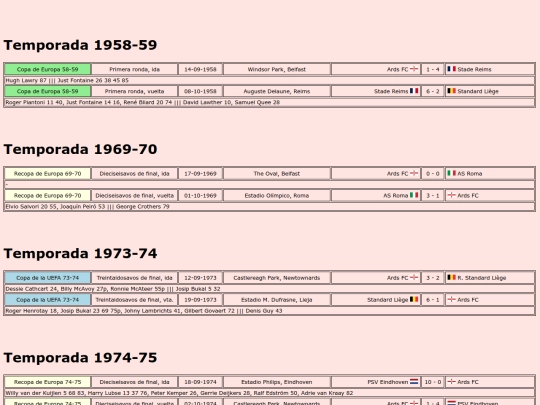Viewport: 540px width, 405px height.
Task: Click the 'The Oval, Belfast' venue cell
Action: (x=277, y=174)
